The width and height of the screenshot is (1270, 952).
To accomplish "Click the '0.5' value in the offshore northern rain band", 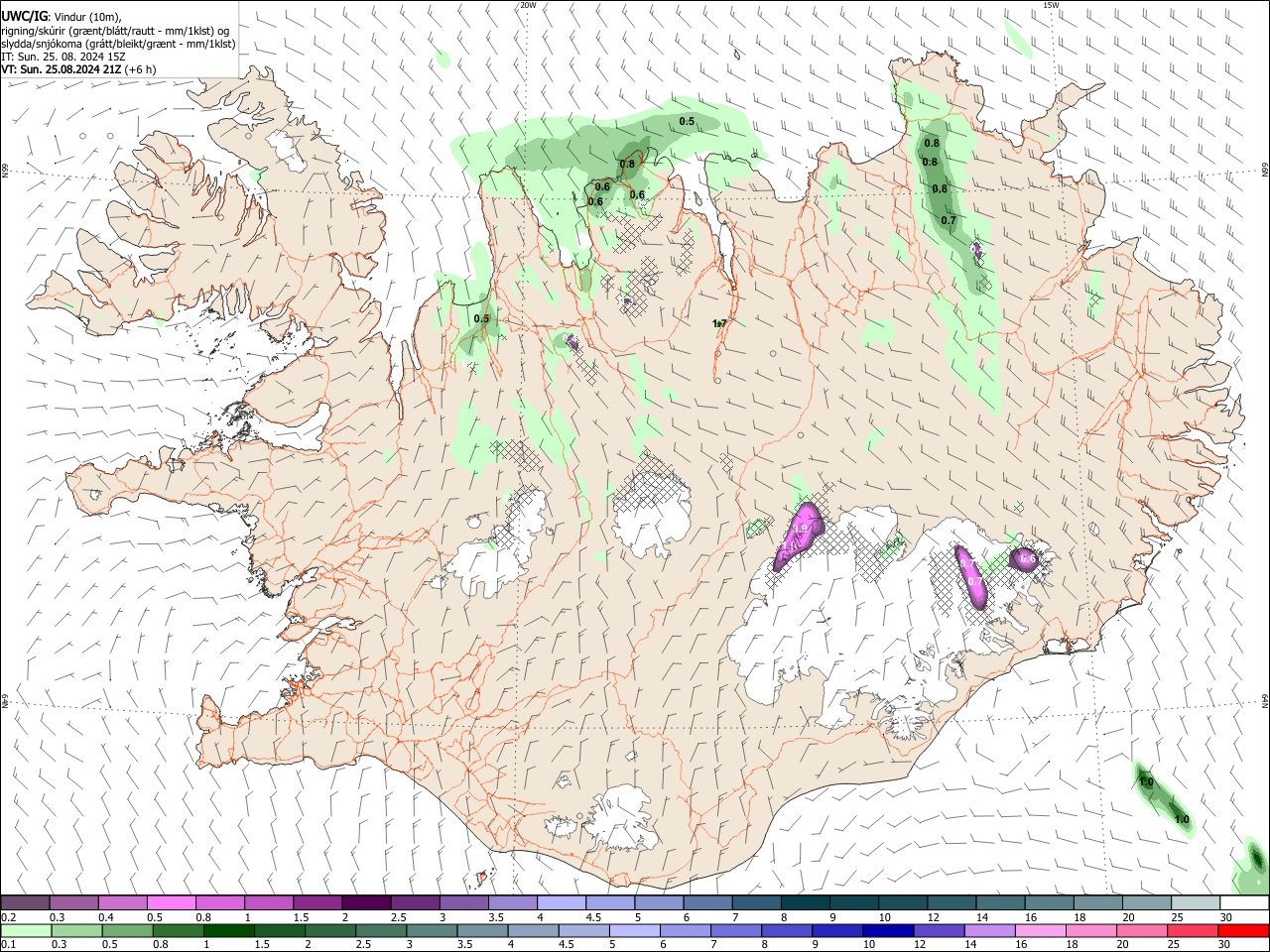I will pyautogui.click(x=687, y=121).
